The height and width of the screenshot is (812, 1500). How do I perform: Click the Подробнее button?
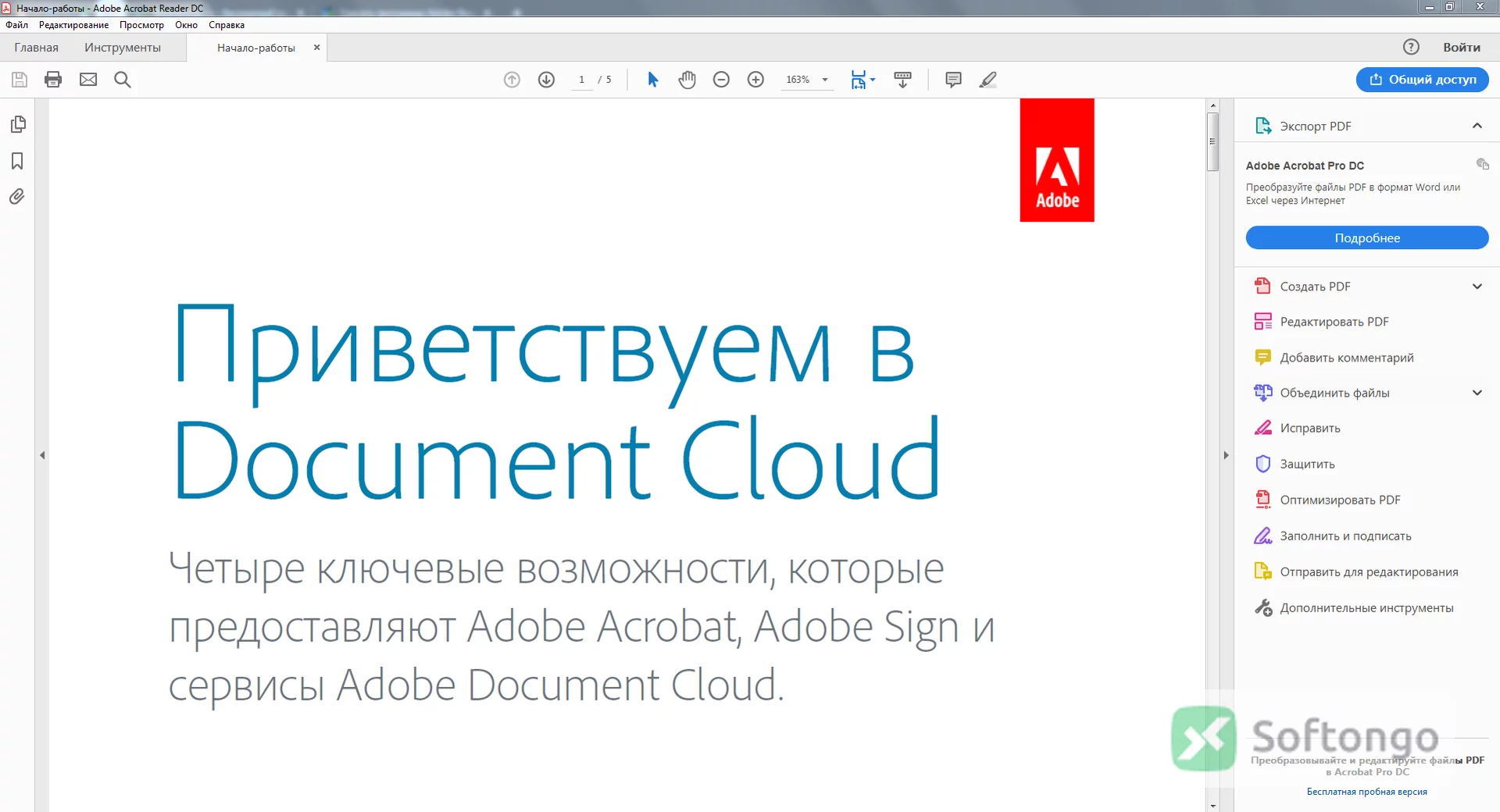1367,238
